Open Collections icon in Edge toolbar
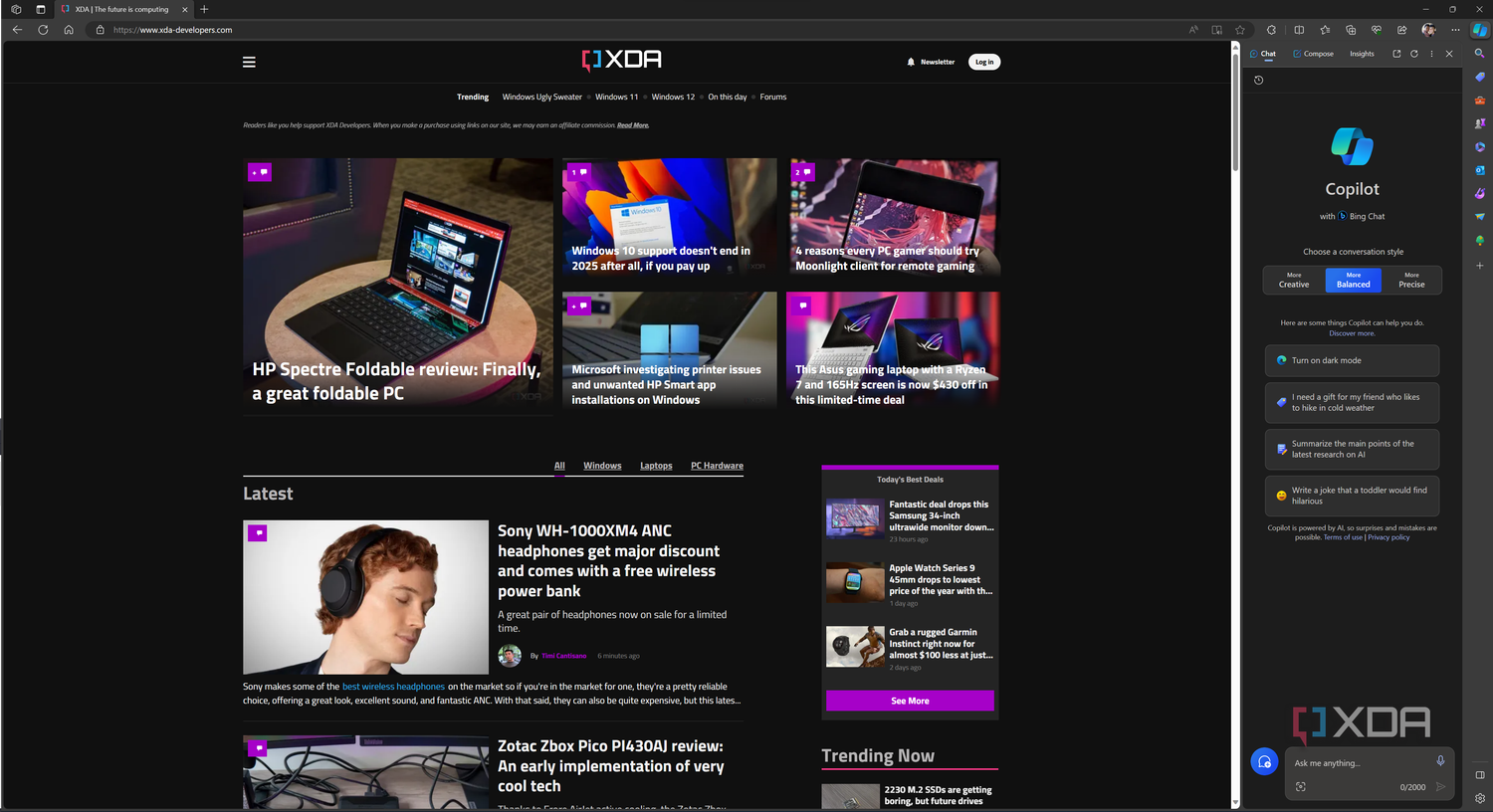 click(x=1351, y=30)
